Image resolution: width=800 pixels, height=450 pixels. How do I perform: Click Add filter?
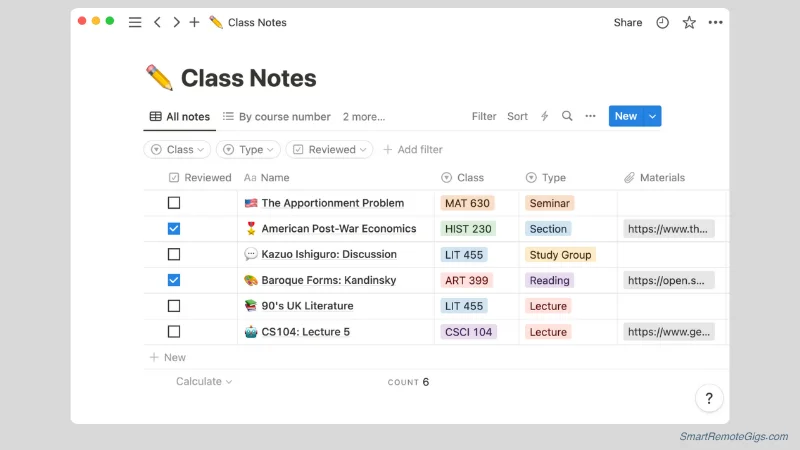point(413,149)
